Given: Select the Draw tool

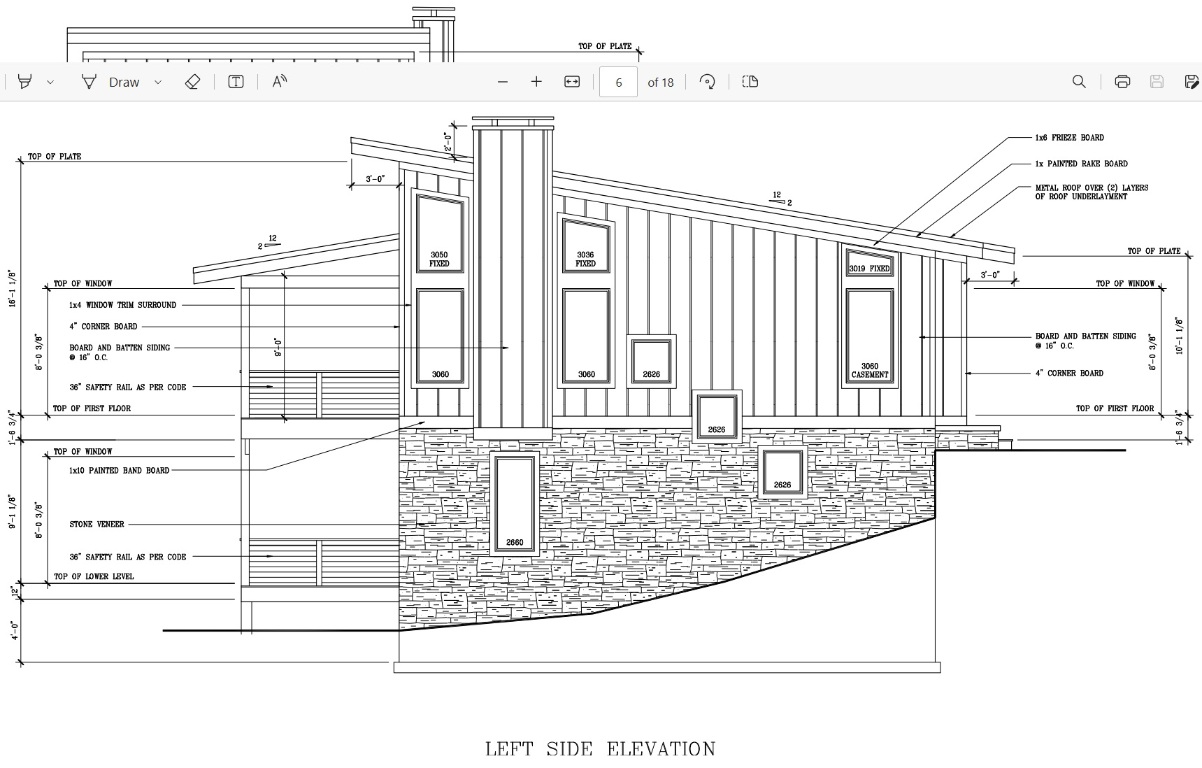Looking at the screenshot, I should (x=111, y=82).
